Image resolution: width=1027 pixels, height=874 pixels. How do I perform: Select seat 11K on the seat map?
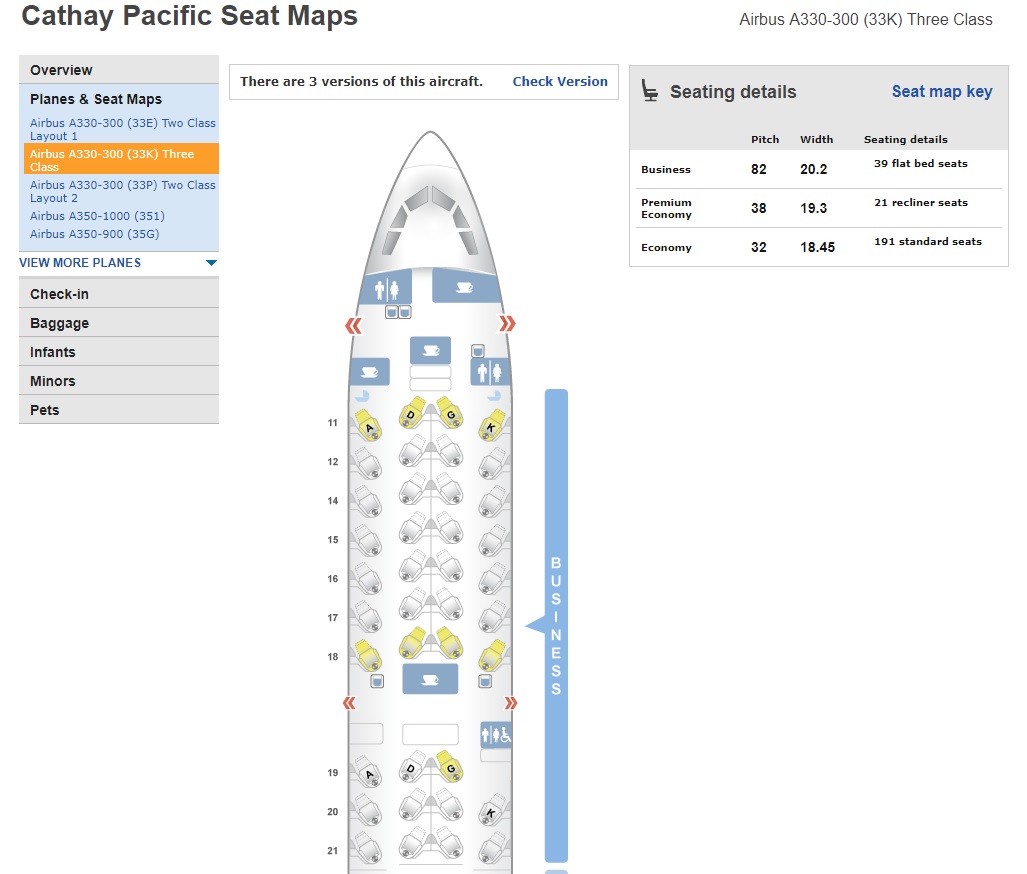point(490,425)
